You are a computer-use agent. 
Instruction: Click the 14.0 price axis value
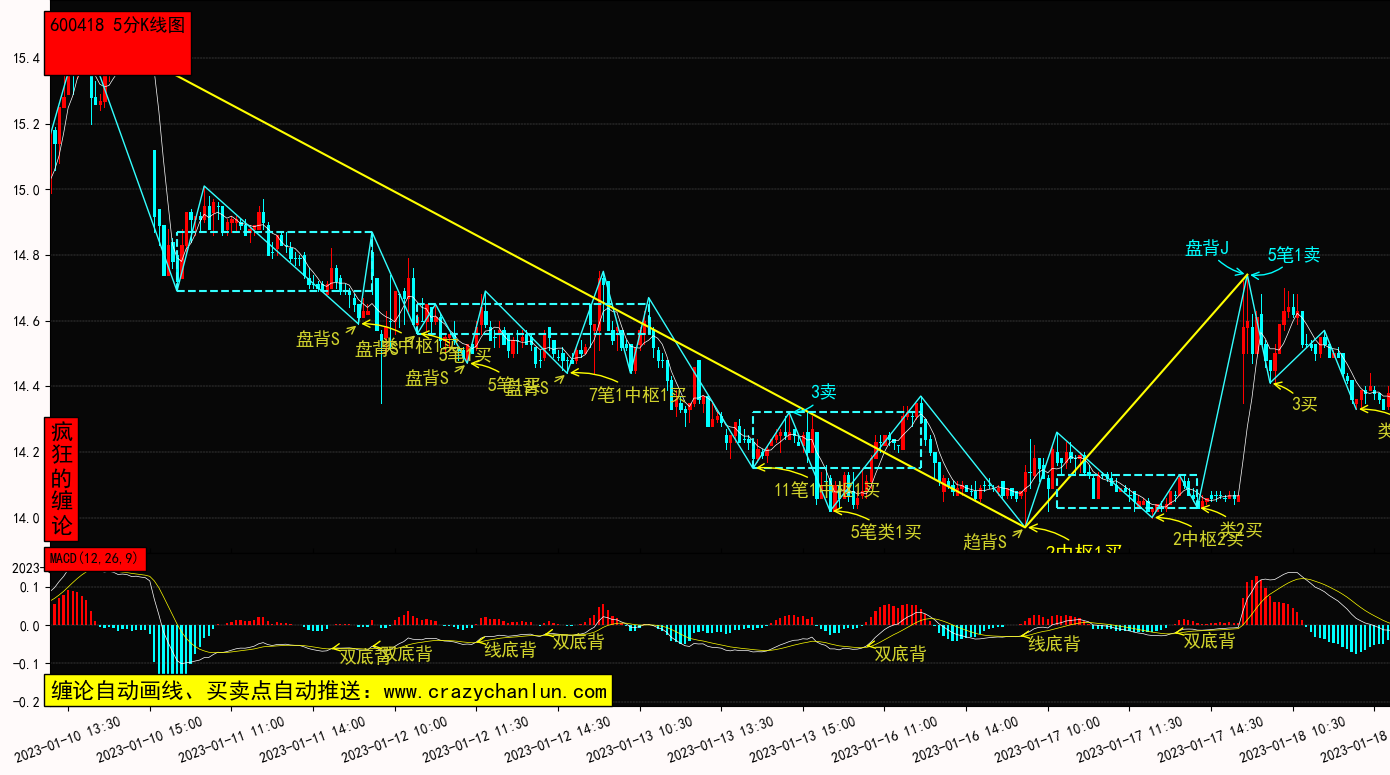tap(26, 519)
